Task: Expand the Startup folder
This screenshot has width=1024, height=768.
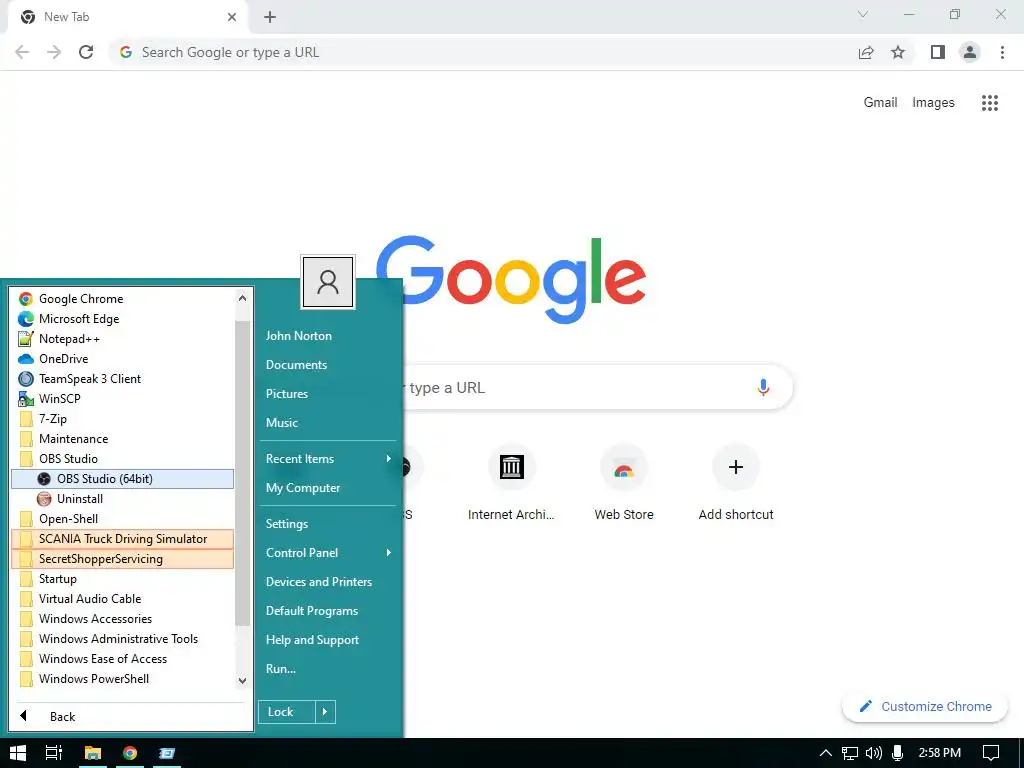Action: point(122,579)
